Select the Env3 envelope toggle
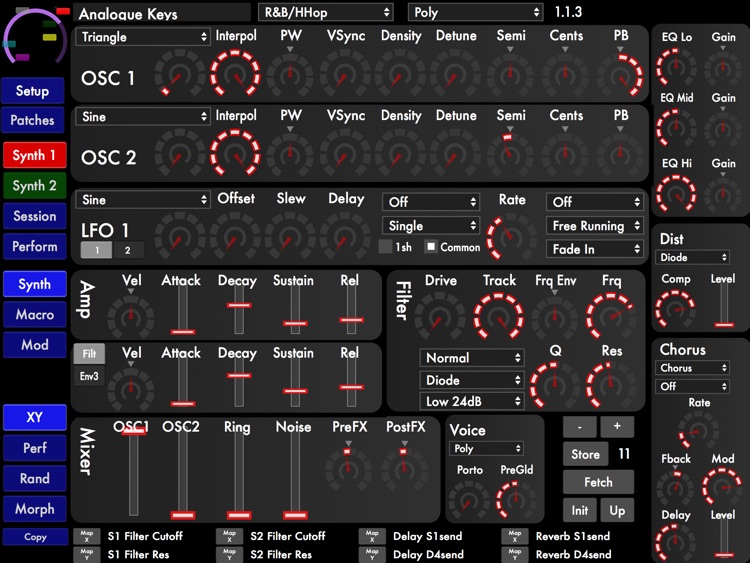750x563 pixels. 89,376
